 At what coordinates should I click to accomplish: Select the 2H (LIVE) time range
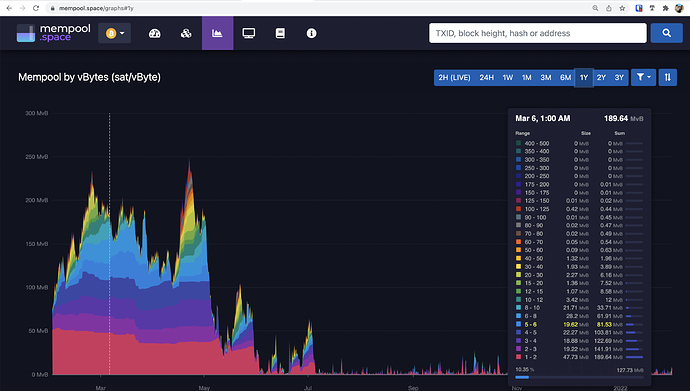coord(454,77)
